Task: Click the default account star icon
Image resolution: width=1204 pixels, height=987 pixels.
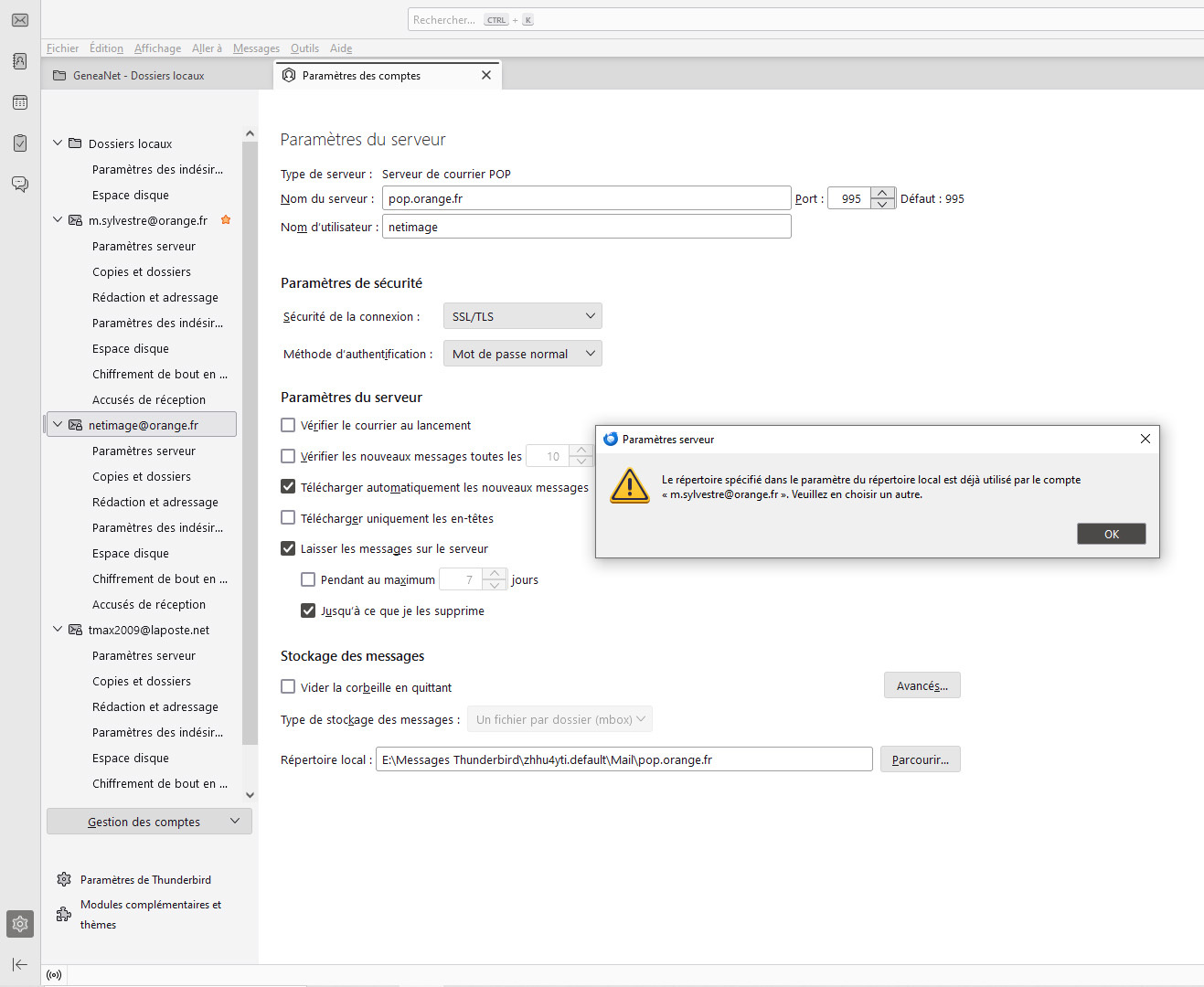Action: click(226, 220)
